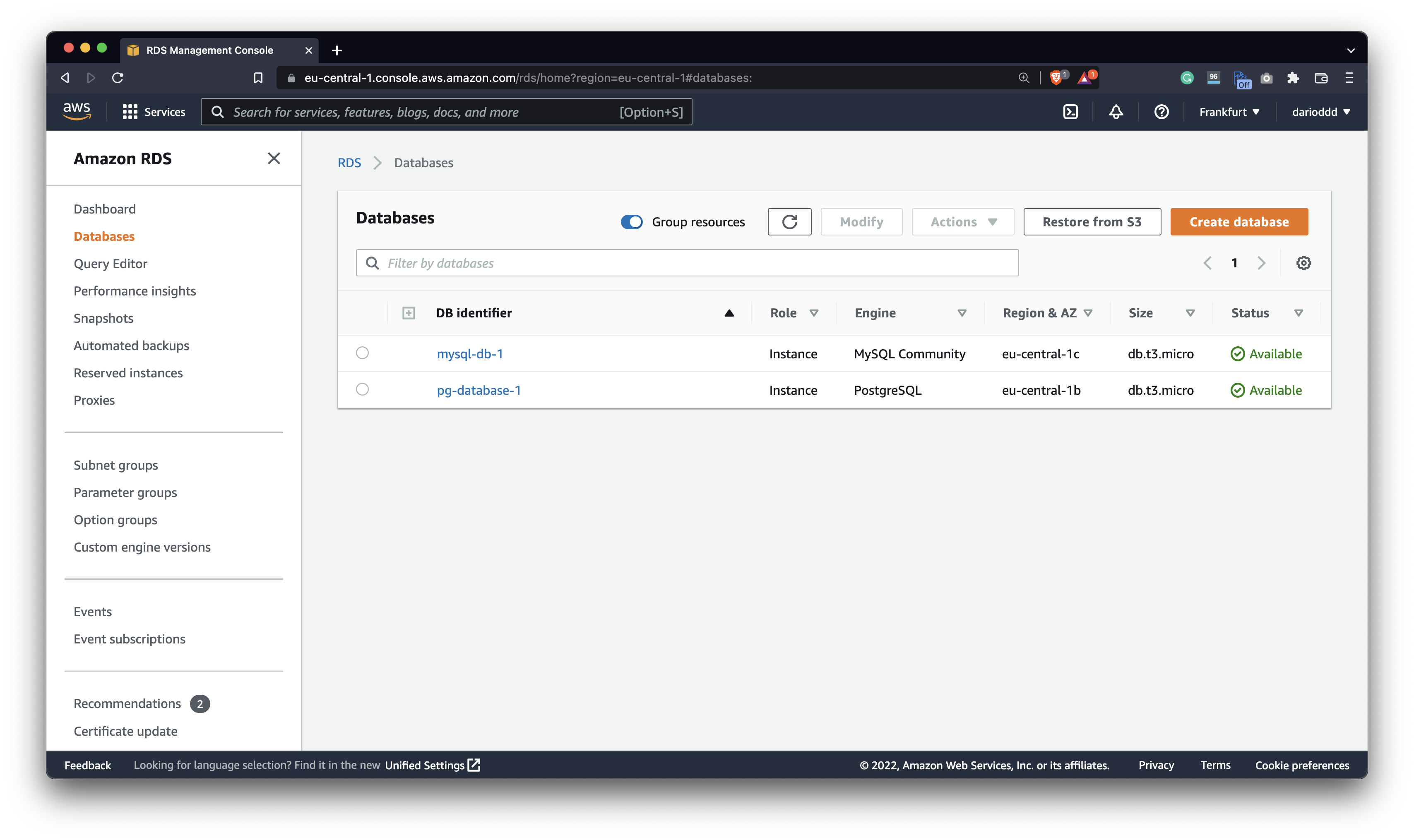This screenshot has height=840, width=1414.
Task: Go to next page of databases
Action: [x=1261, y=263]
